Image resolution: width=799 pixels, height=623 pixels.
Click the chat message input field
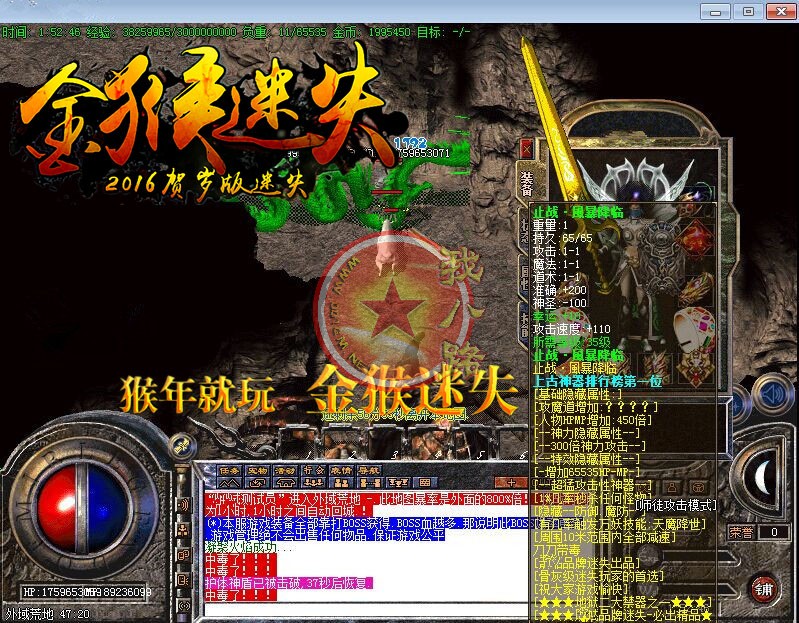coord(365,610)
